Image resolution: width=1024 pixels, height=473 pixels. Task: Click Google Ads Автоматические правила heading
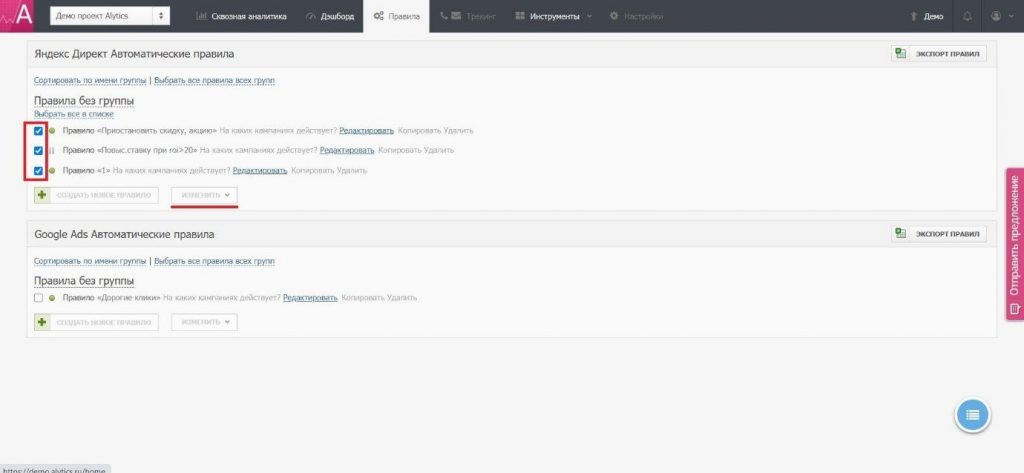coord(124,234)
